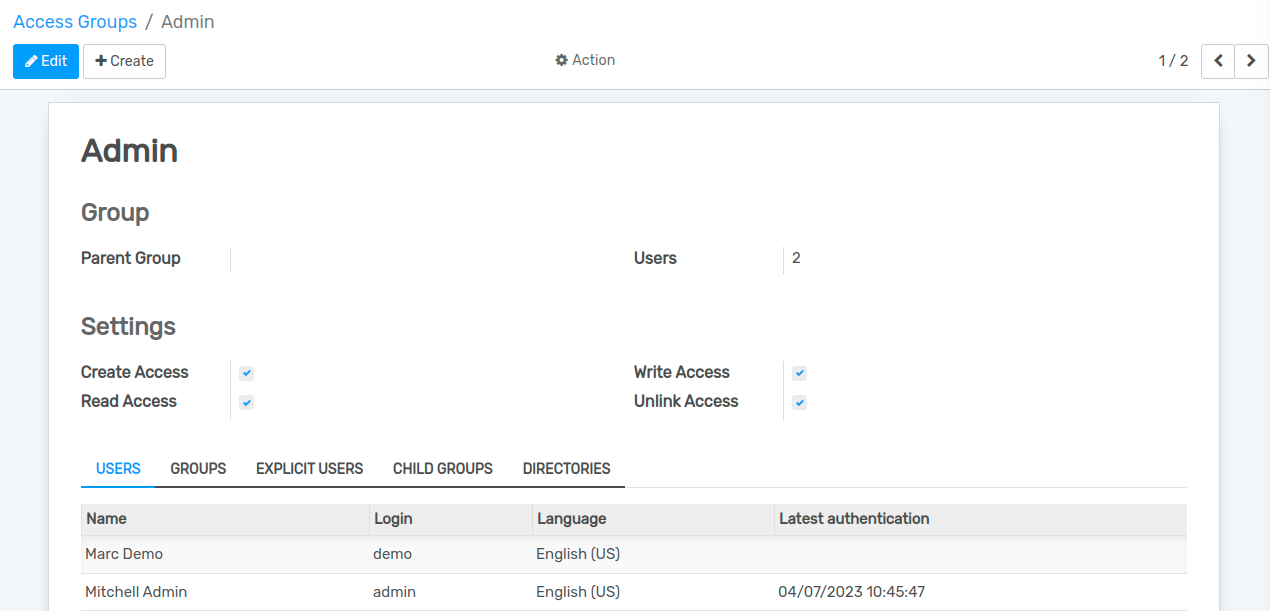The width and height of the screenshot is (1270, 611).
Task: Open the Explicit Users tab
Action: click(x=309, y=468)
